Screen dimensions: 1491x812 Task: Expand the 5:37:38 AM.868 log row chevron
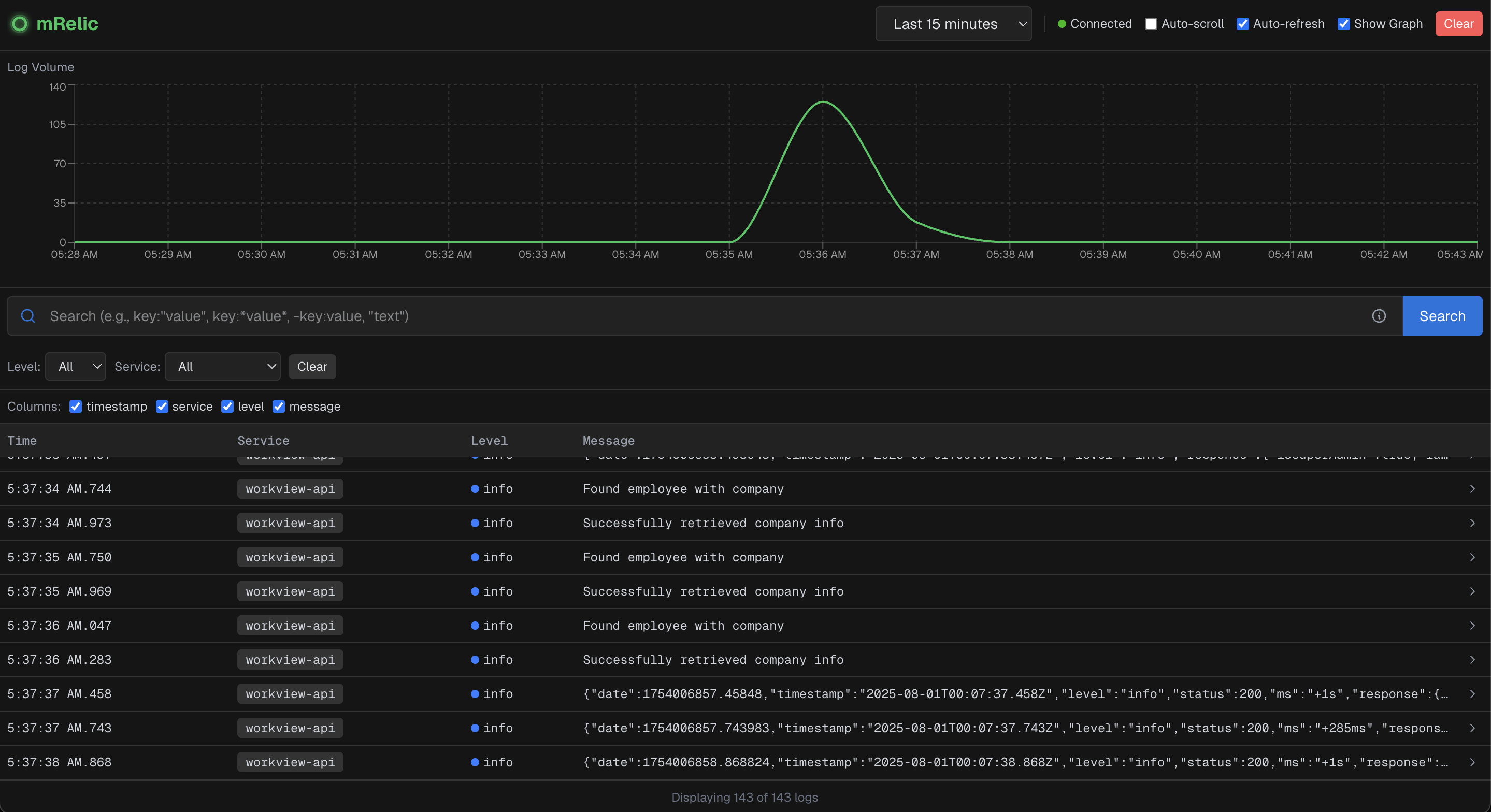tap(1472, 762)
